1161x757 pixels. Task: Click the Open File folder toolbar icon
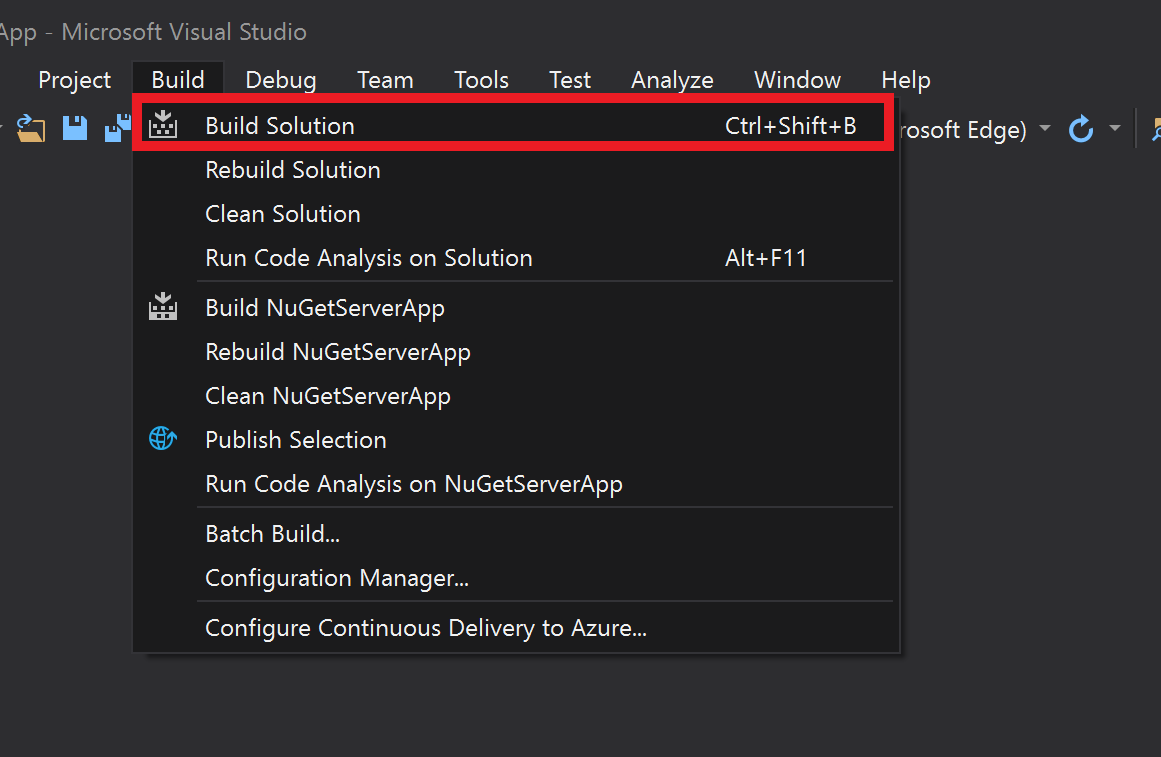[30, 128]
